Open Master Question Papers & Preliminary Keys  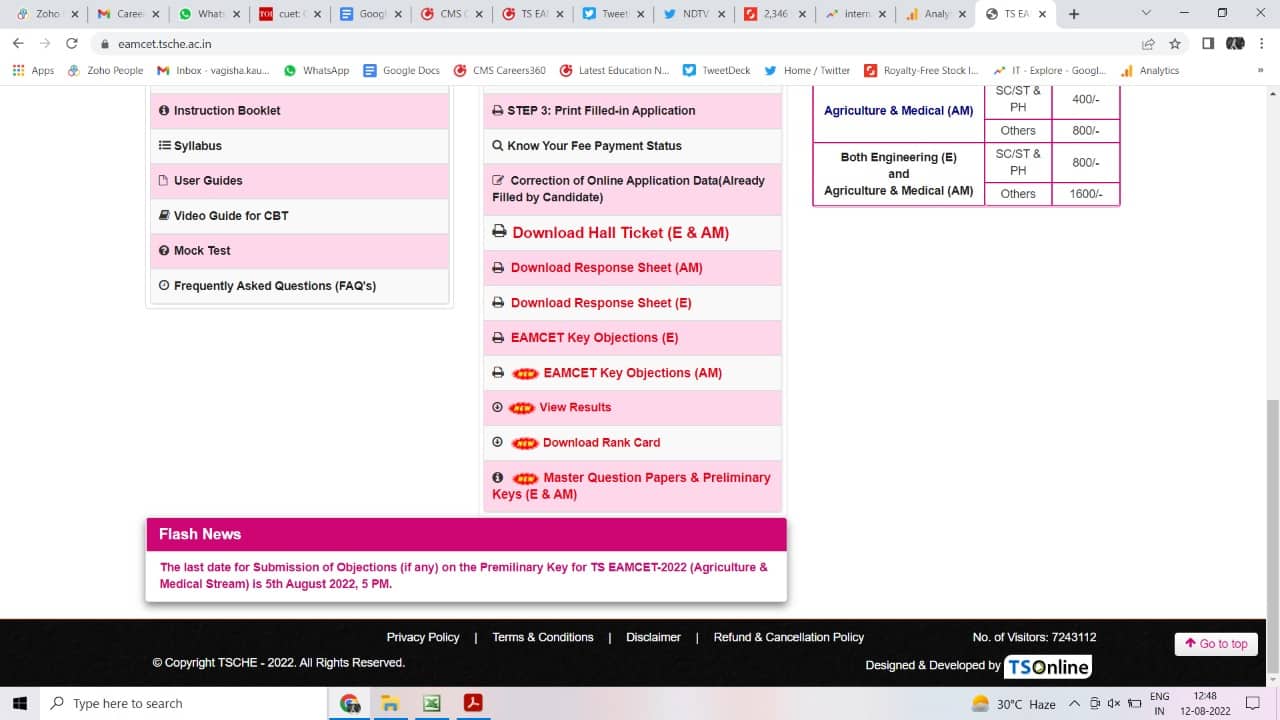point(632,486)
